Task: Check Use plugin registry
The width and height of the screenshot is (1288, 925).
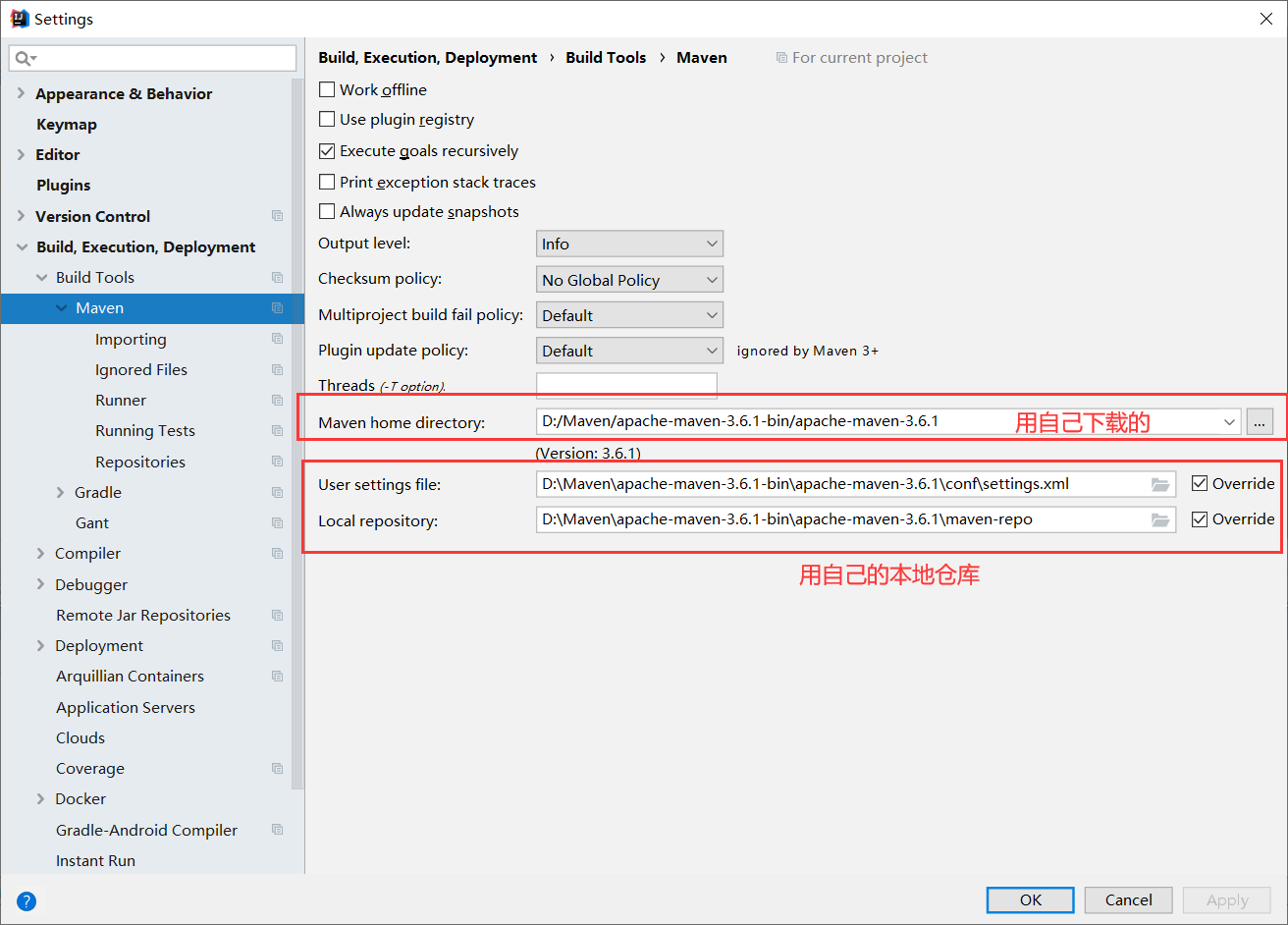Action: (x=327, y=120)
